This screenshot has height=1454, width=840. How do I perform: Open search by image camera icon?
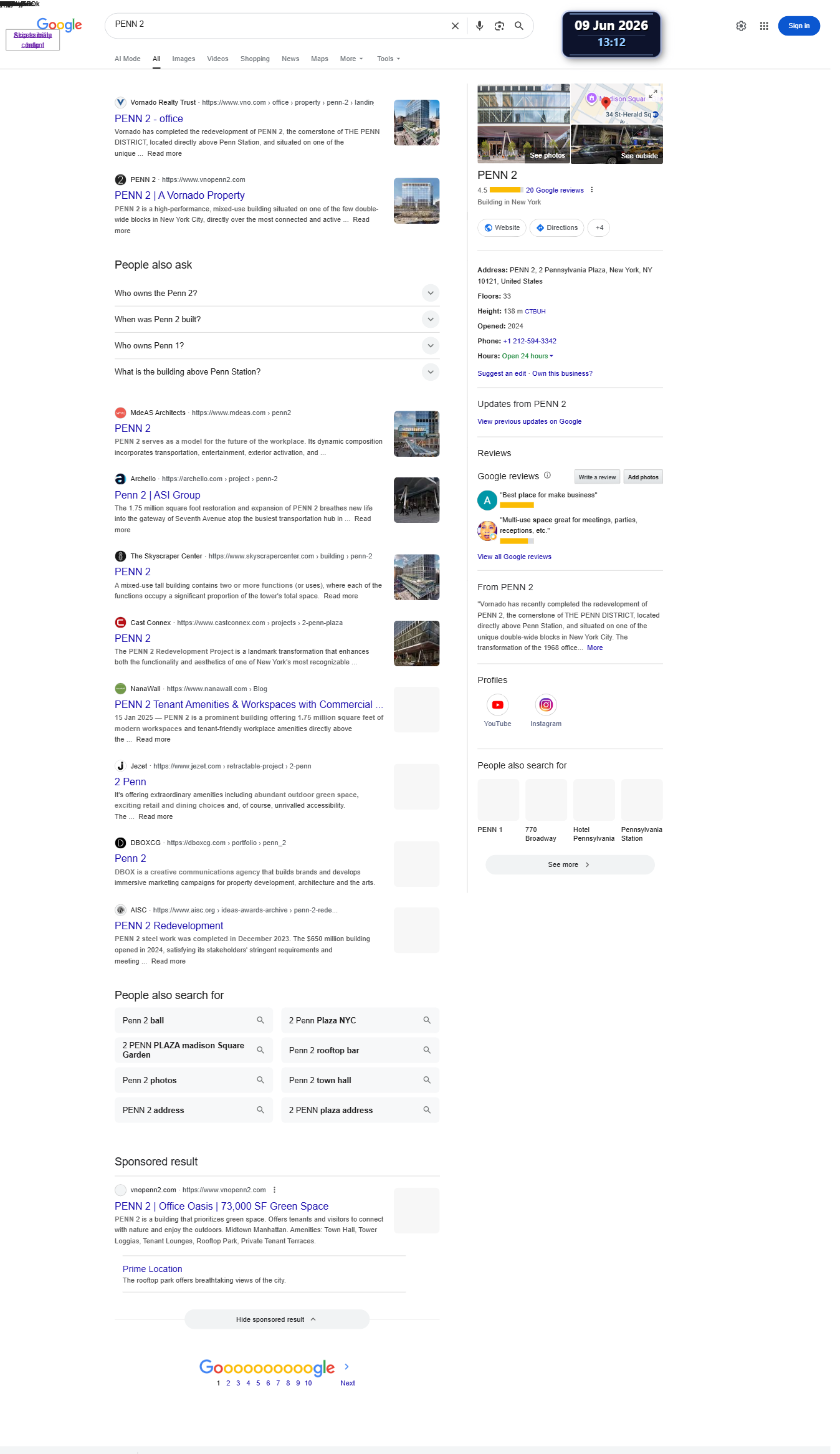point(499,26)
